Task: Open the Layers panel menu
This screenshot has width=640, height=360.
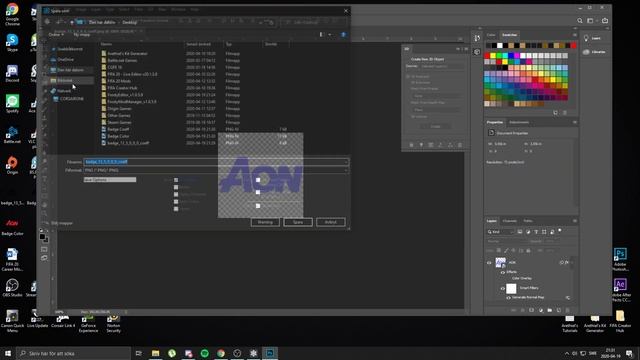Action: (575, 221)
